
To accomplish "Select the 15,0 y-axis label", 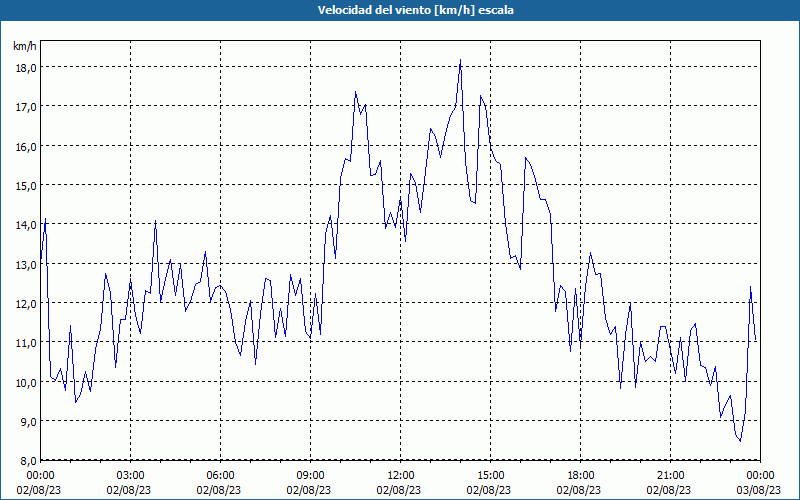I will point(26,186).
